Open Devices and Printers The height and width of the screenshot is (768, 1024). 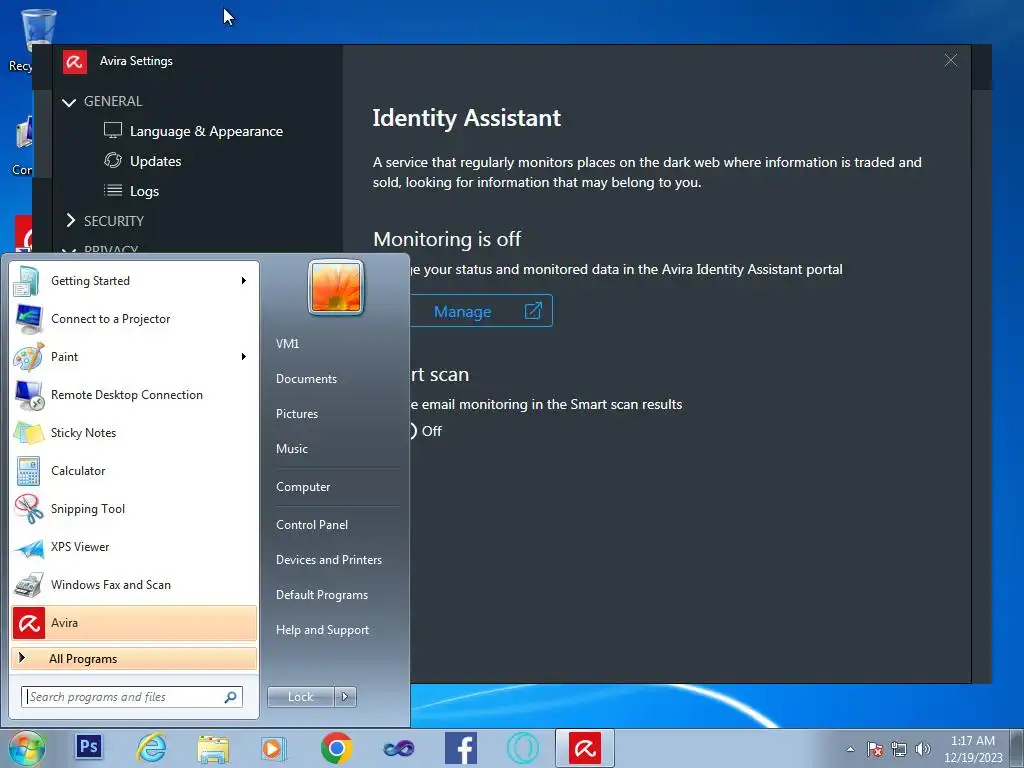pos(328,560)
